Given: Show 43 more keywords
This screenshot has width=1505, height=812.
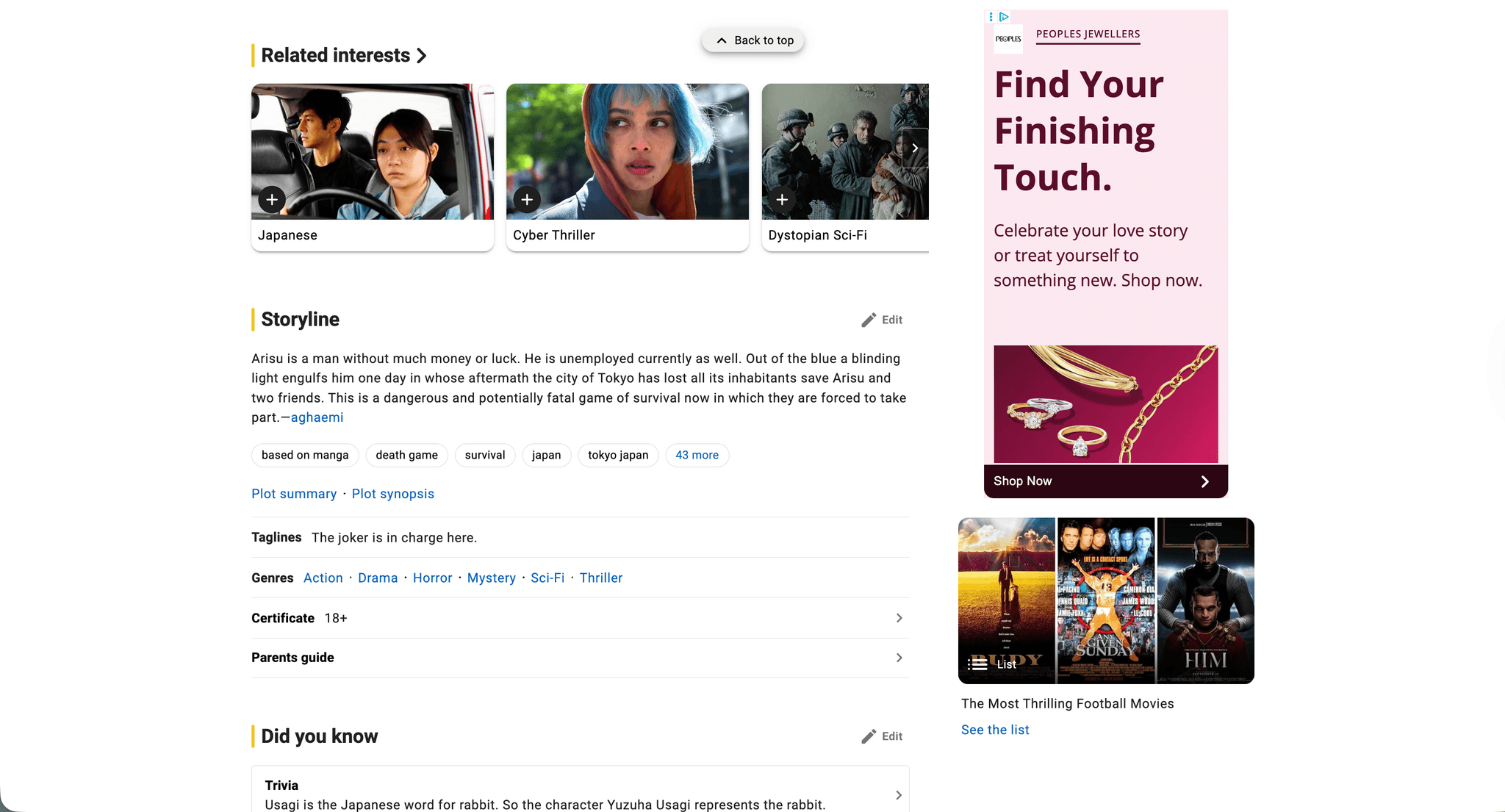Looking at the screenshot, I should [x=697, y=455].
